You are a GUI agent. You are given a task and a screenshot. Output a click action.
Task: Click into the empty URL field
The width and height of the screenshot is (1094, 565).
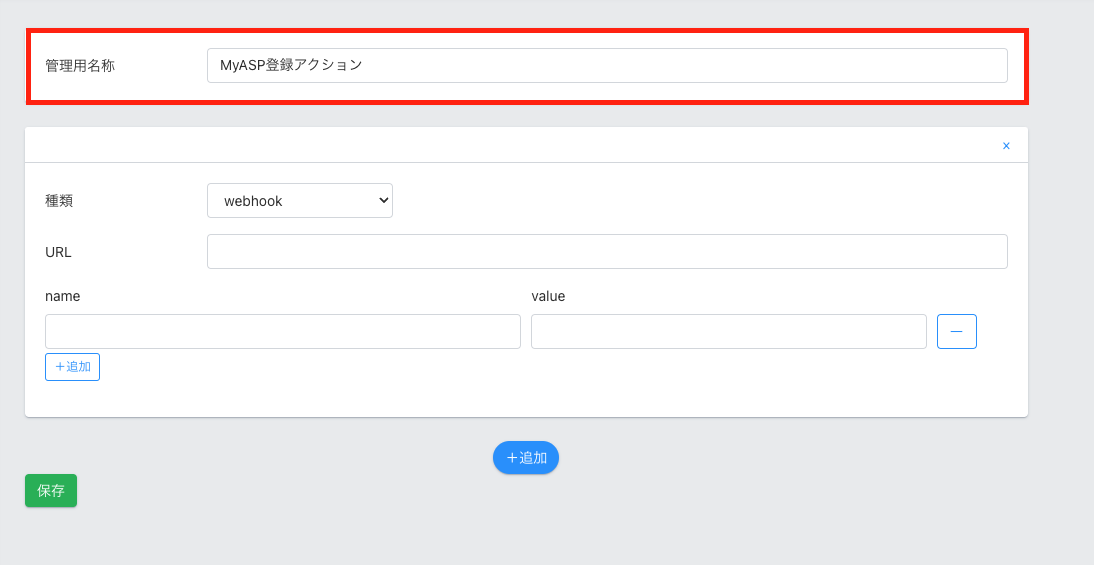click(606, 252)
